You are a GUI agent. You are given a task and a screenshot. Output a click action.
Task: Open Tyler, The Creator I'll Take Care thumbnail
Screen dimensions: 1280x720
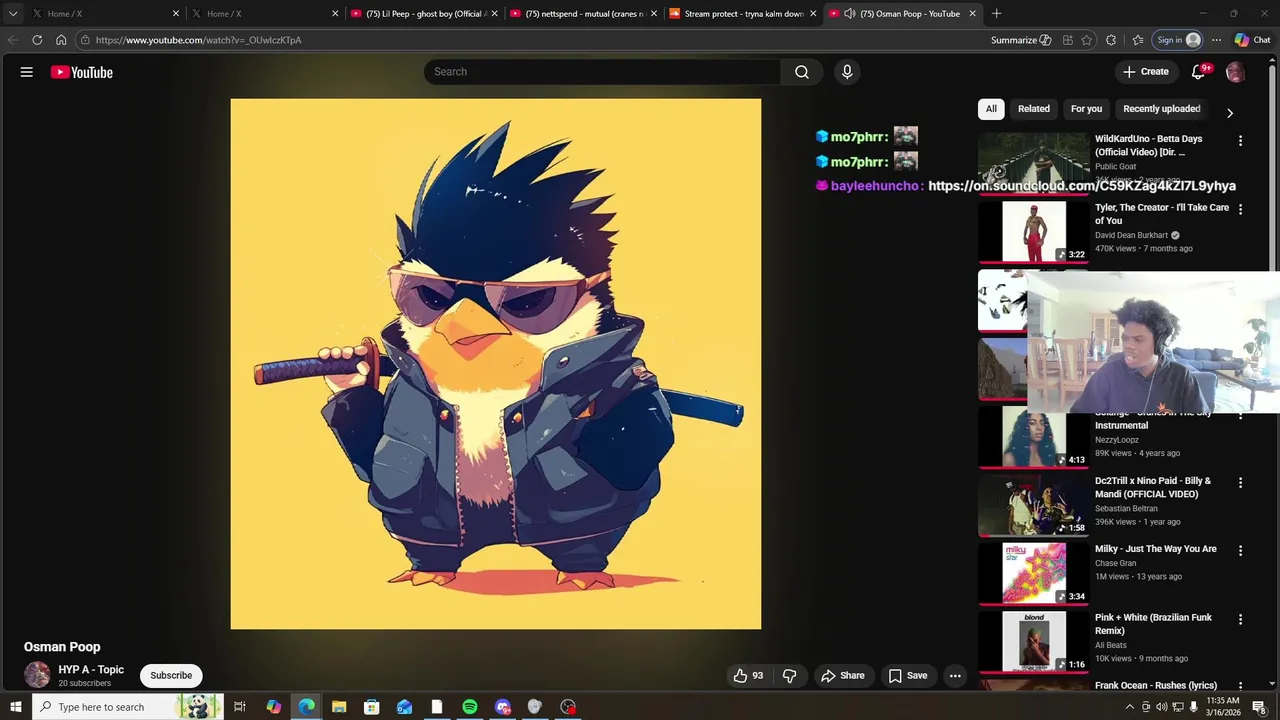click(x=1033, y=232)
